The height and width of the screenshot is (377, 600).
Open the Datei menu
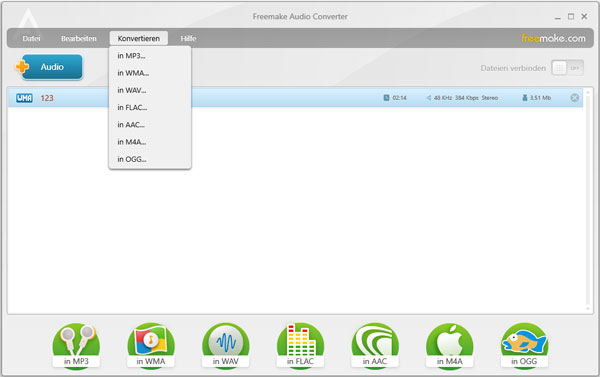click(x=31, y=39)
